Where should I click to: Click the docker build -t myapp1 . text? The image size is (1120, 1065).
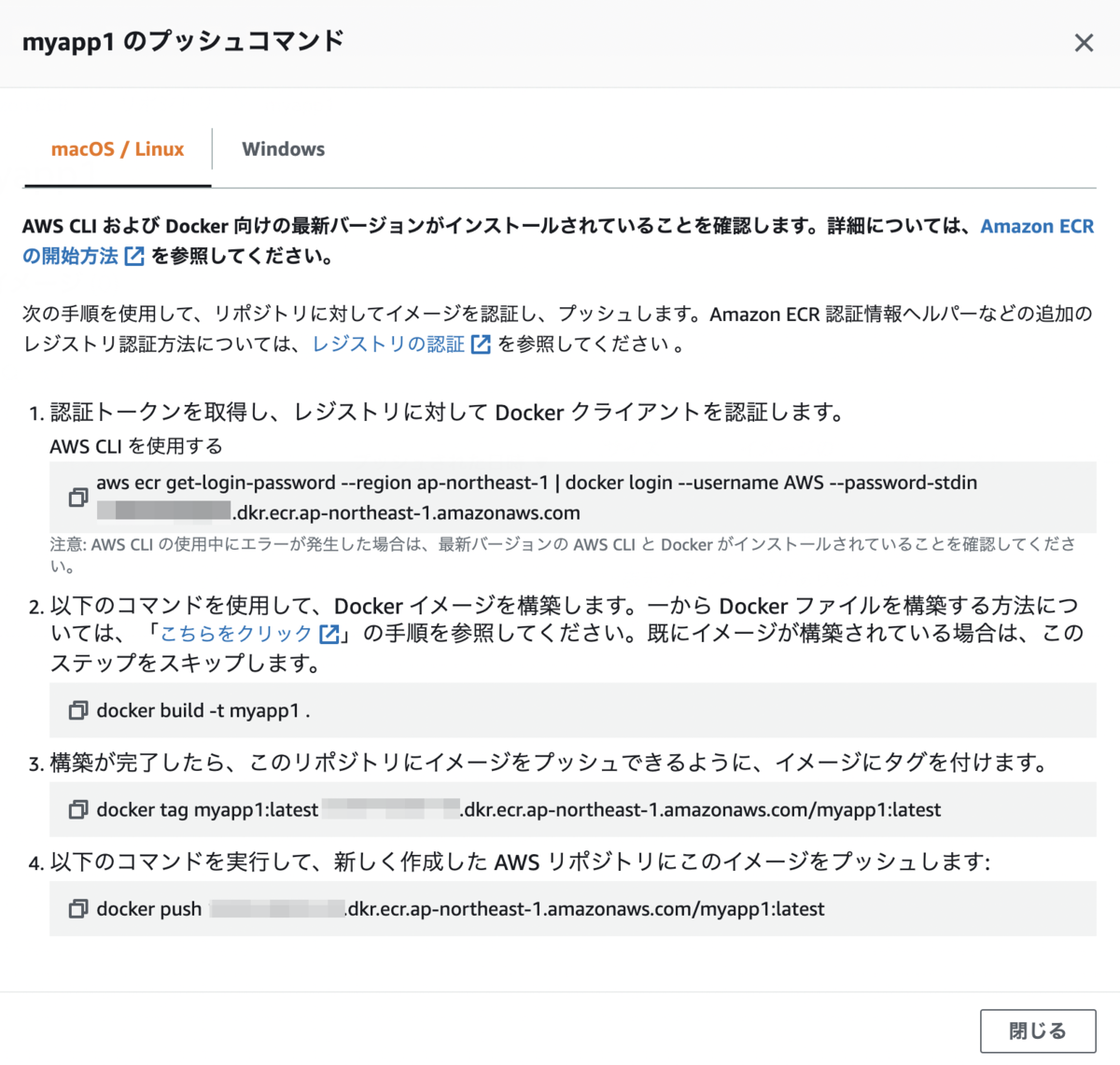point(203,711)
